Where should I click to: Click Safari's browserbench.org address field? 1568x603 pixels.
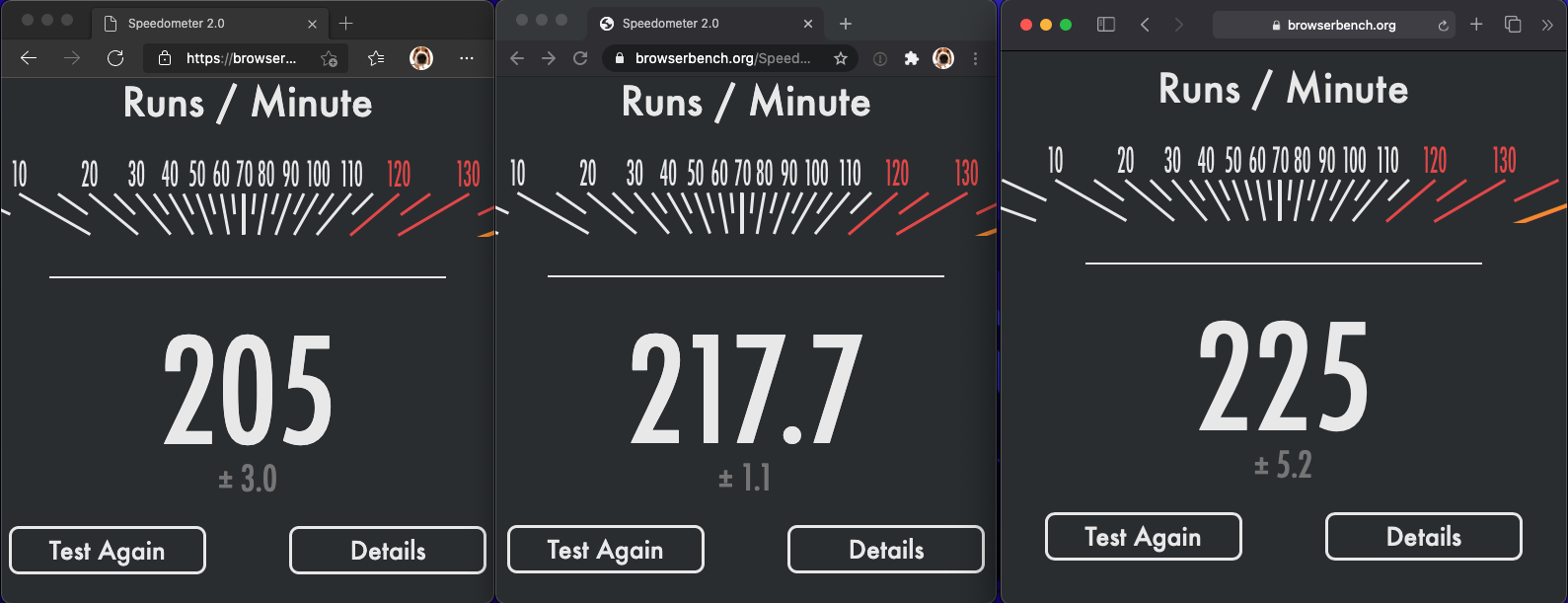[x=1334, y=25]
